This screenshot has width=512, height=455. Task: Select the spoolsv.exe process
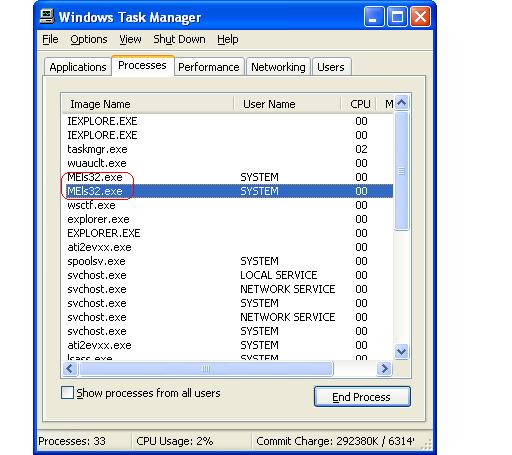228,261
